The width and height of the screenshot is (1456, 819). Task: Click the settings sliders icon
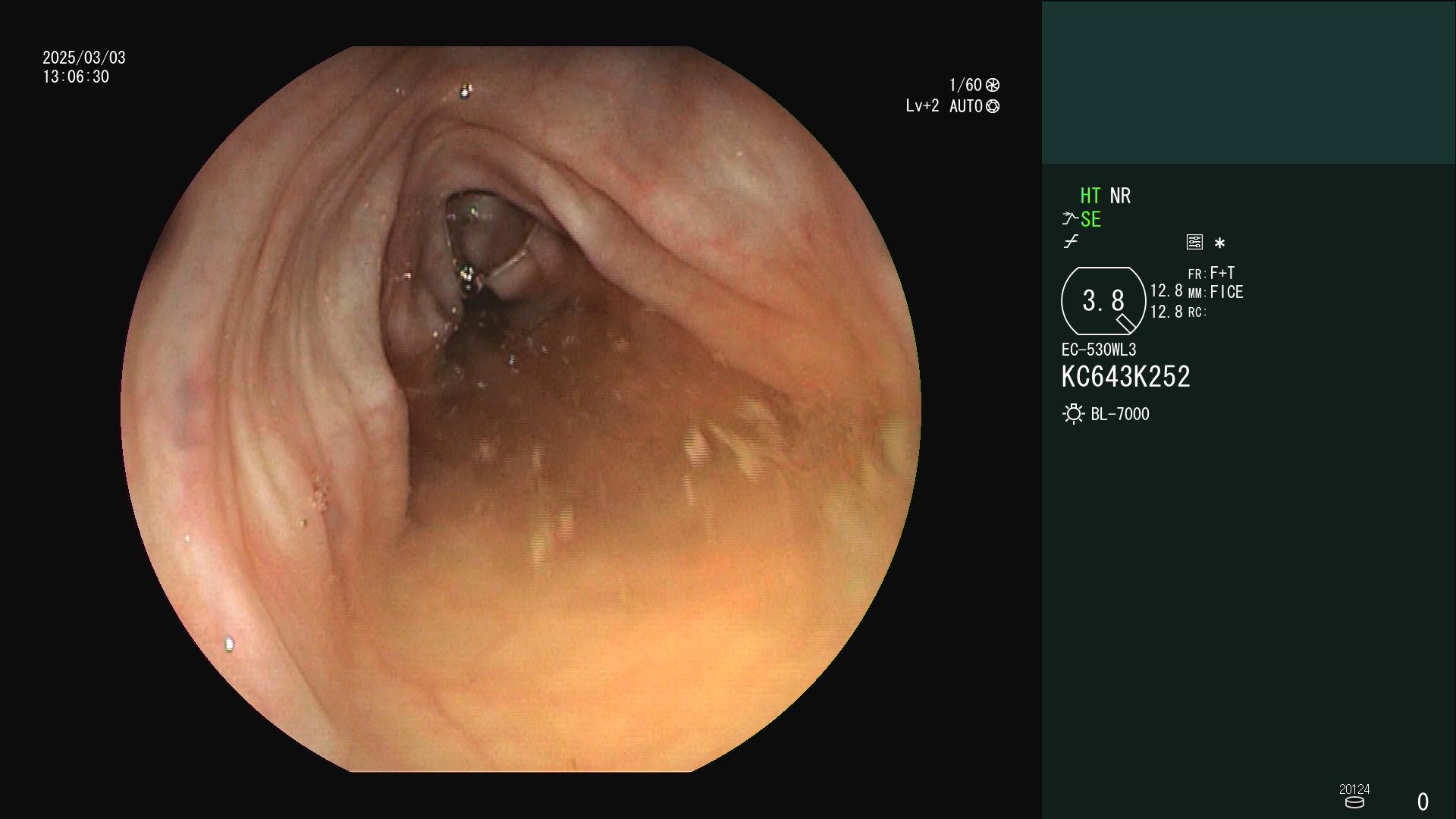1194,243
